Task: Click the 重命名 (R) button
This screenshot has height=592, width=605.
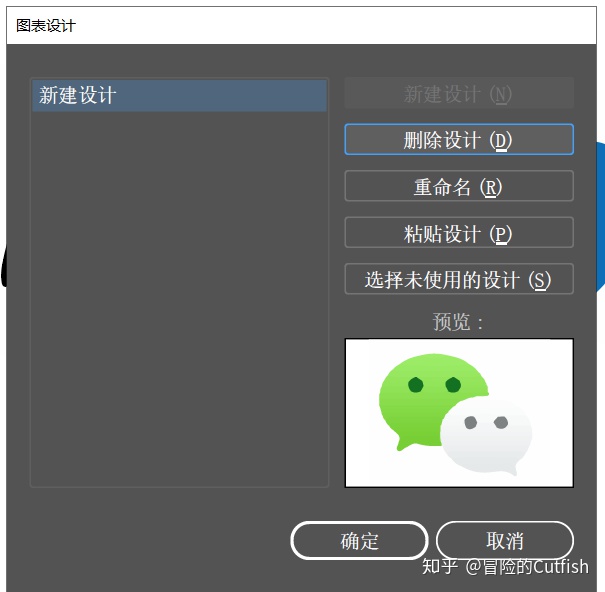Action: coord(459,186)
